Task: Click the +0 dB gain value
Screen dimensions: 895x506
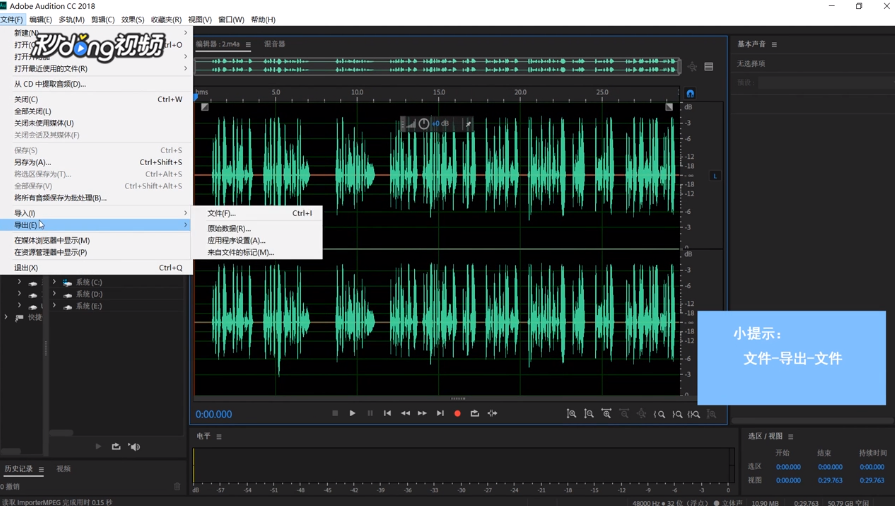Action: coord(440,123)
